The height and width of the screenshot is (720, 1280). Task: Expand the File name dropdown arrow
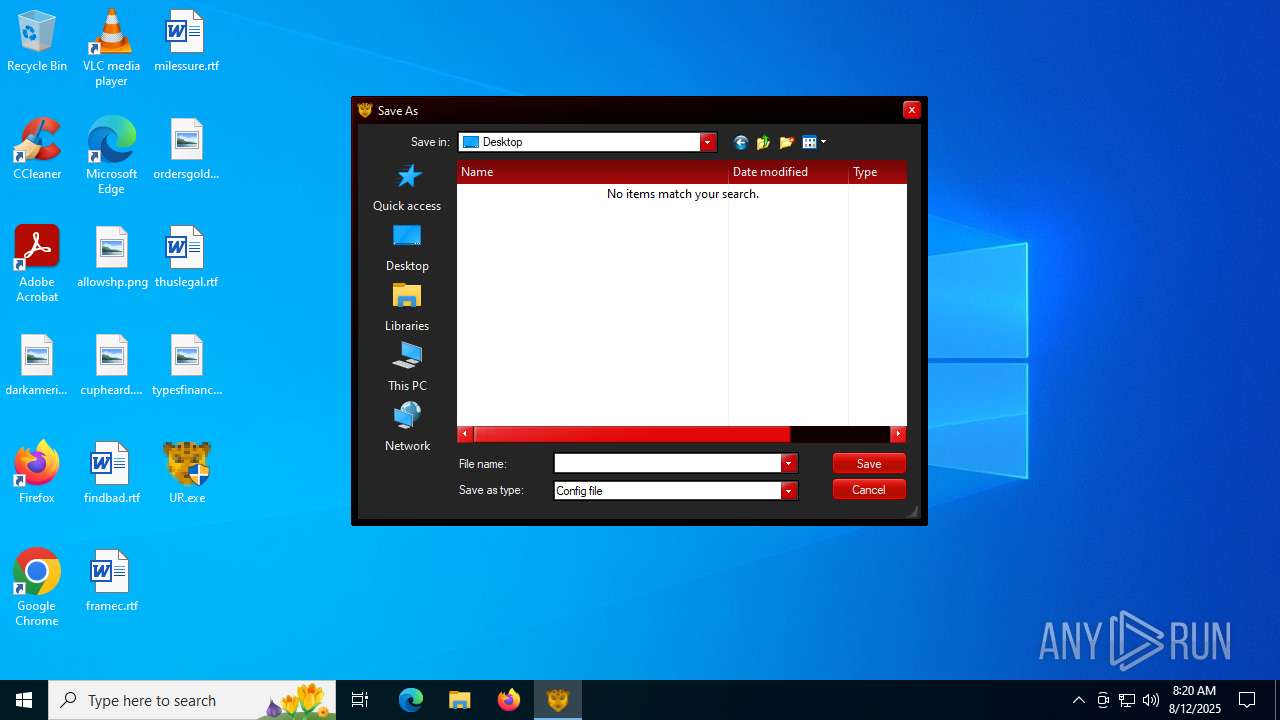pos(789,463)
